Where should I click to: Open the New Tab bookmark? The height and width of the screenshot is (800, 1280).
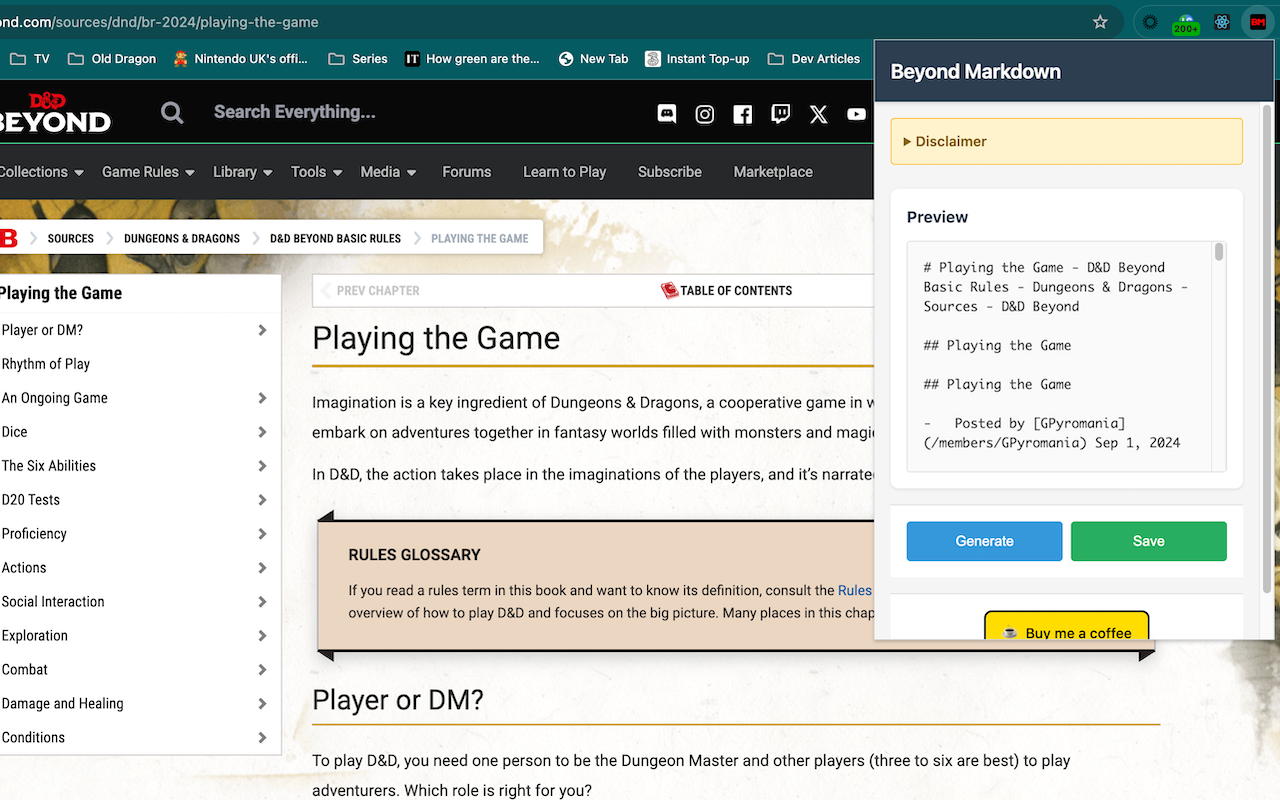click(x=594, y=59)
